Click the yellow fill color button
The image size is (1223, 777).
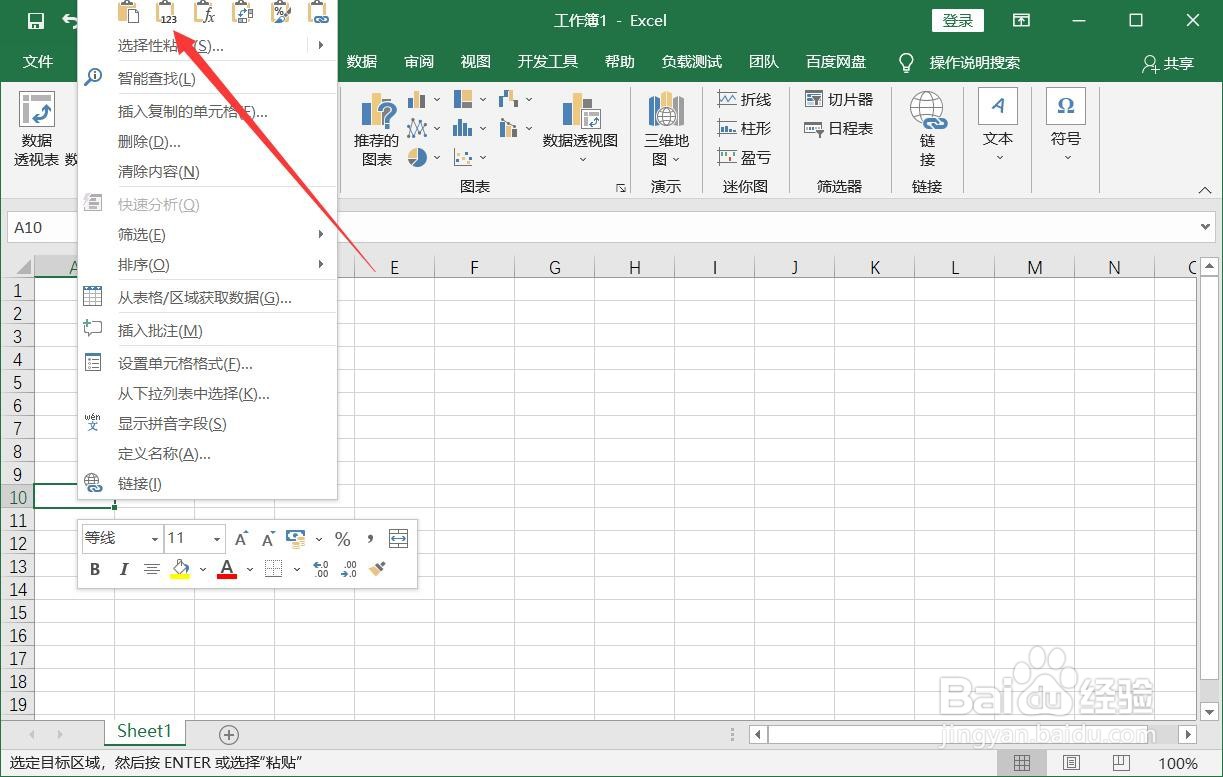[x=180, y=569]
